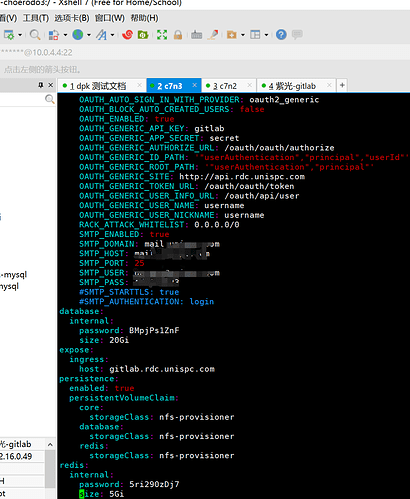This screenshot has height=499, width=410.
Task: Click the '#SMTP_STARTTLS: true' comment line
Action: pyautogui.click(x=129, y=292)
